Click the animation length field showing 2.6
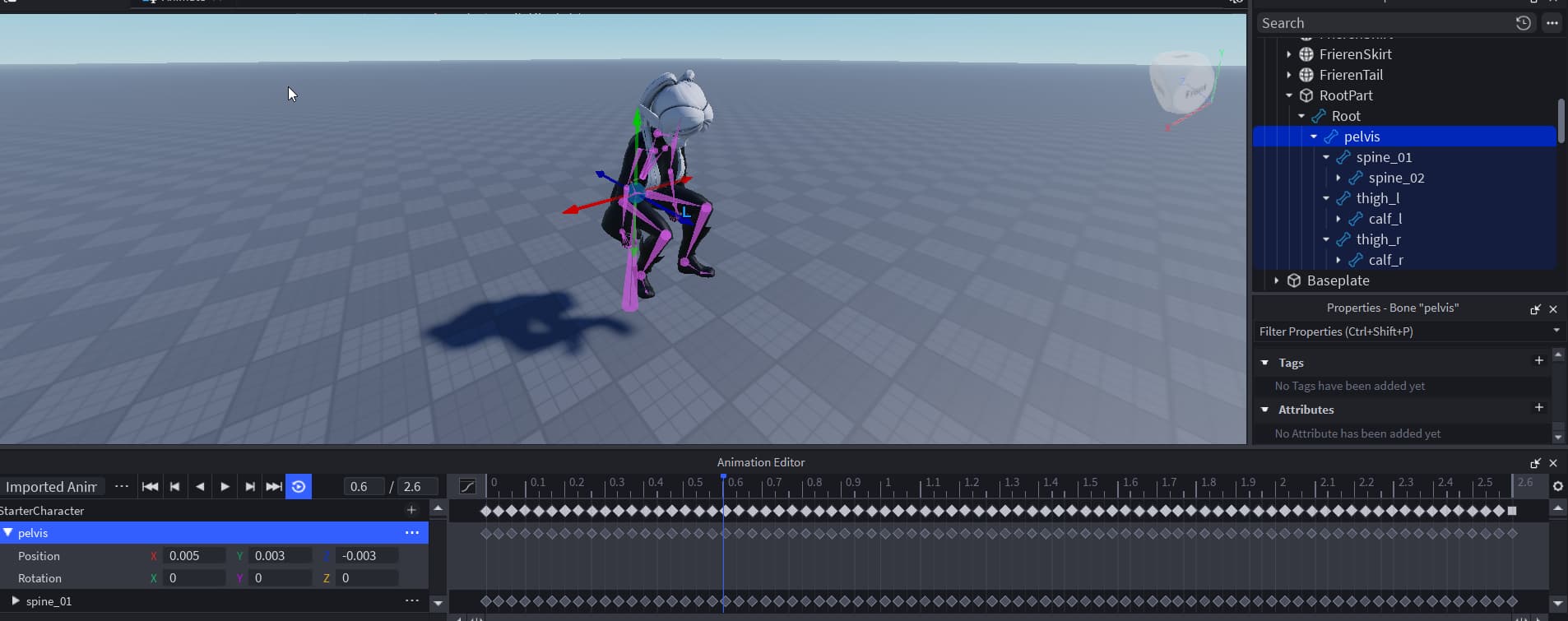 click(417, 487)
